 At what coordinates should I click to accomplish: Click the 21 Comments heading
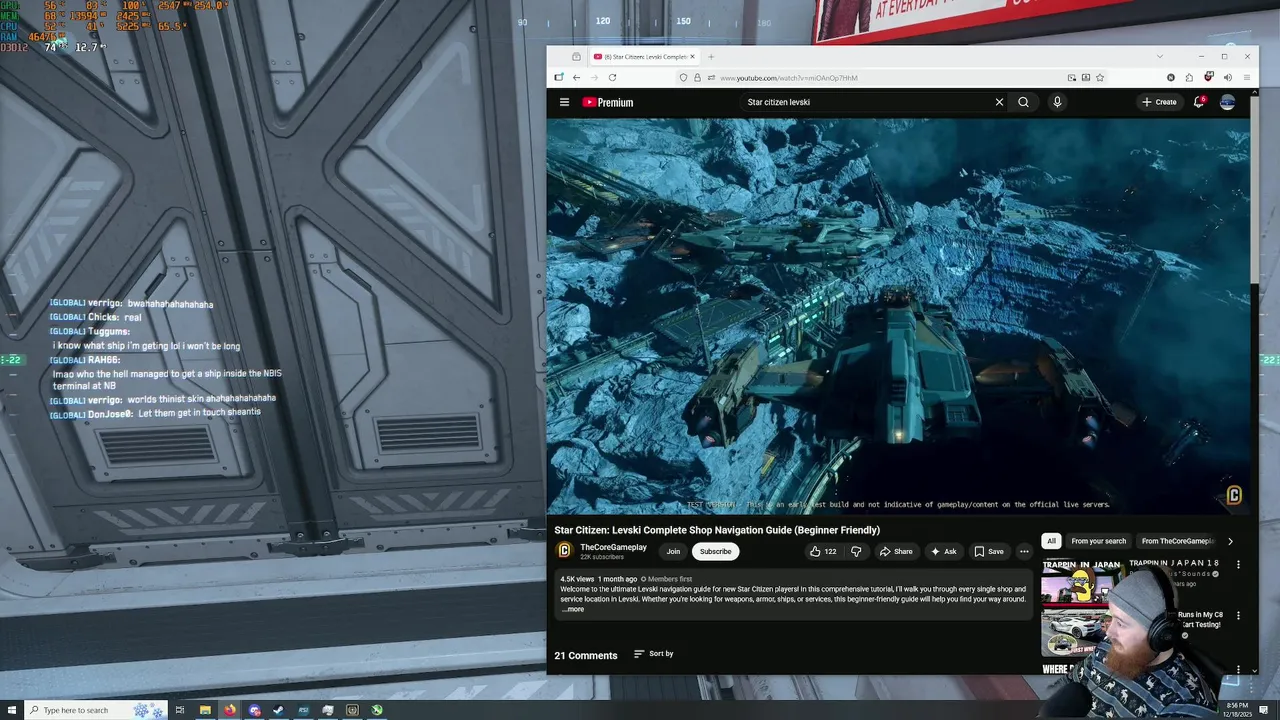[x=586, y=656]
